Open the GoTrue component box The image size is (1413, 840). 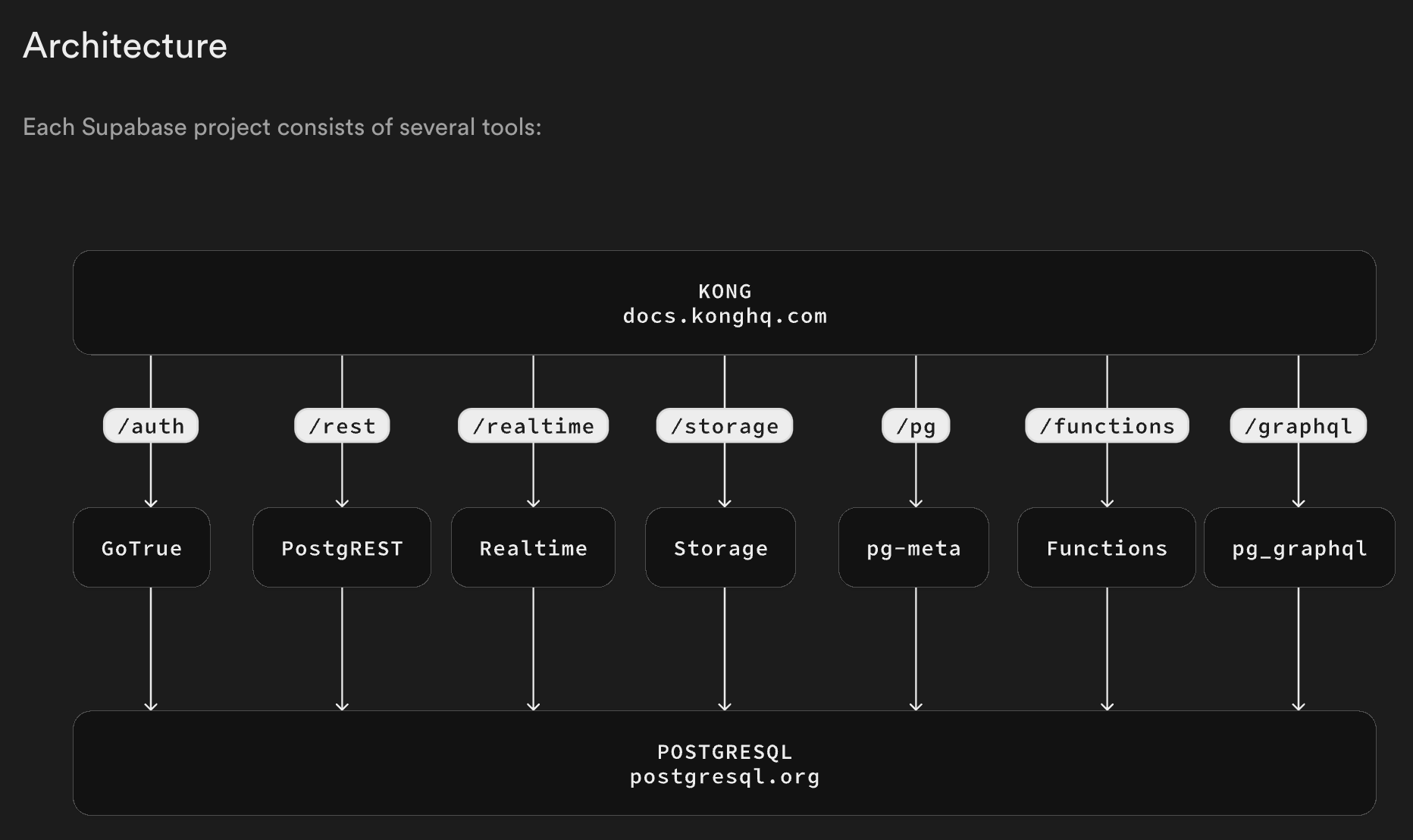[142, 547]
